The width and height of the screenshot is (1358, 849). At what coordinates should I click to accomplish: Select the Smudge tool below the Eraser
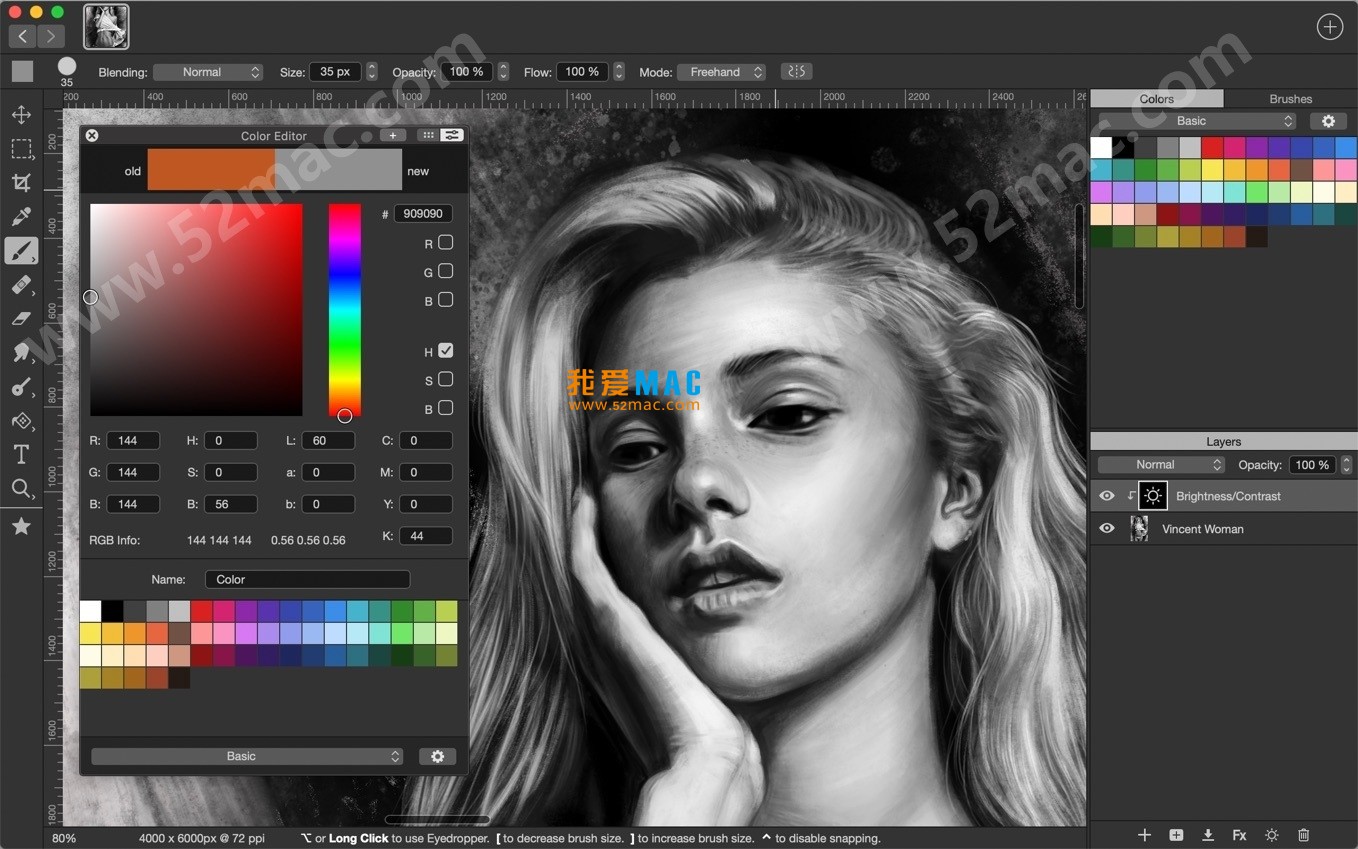coord(21,352)
